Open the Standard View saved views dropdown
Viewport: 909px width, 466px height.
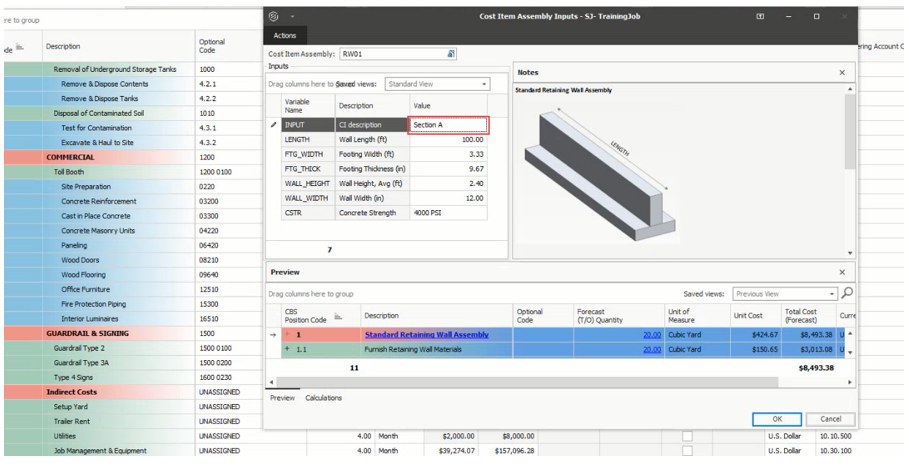(485, 85)
